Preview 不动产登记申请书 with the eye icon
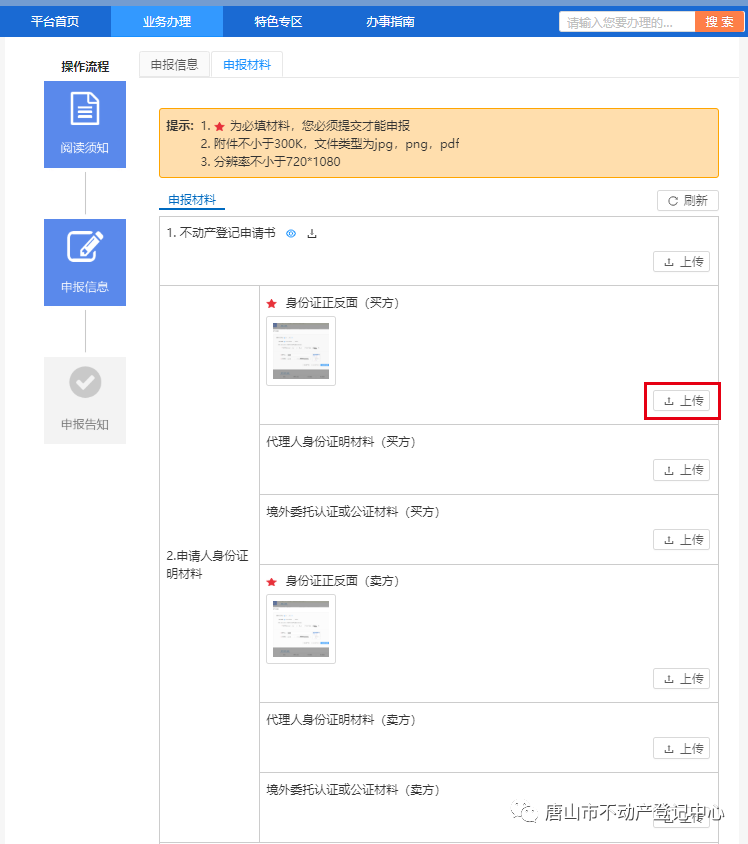This screenshot has height=844, width=748. click(x=291, y=233)
